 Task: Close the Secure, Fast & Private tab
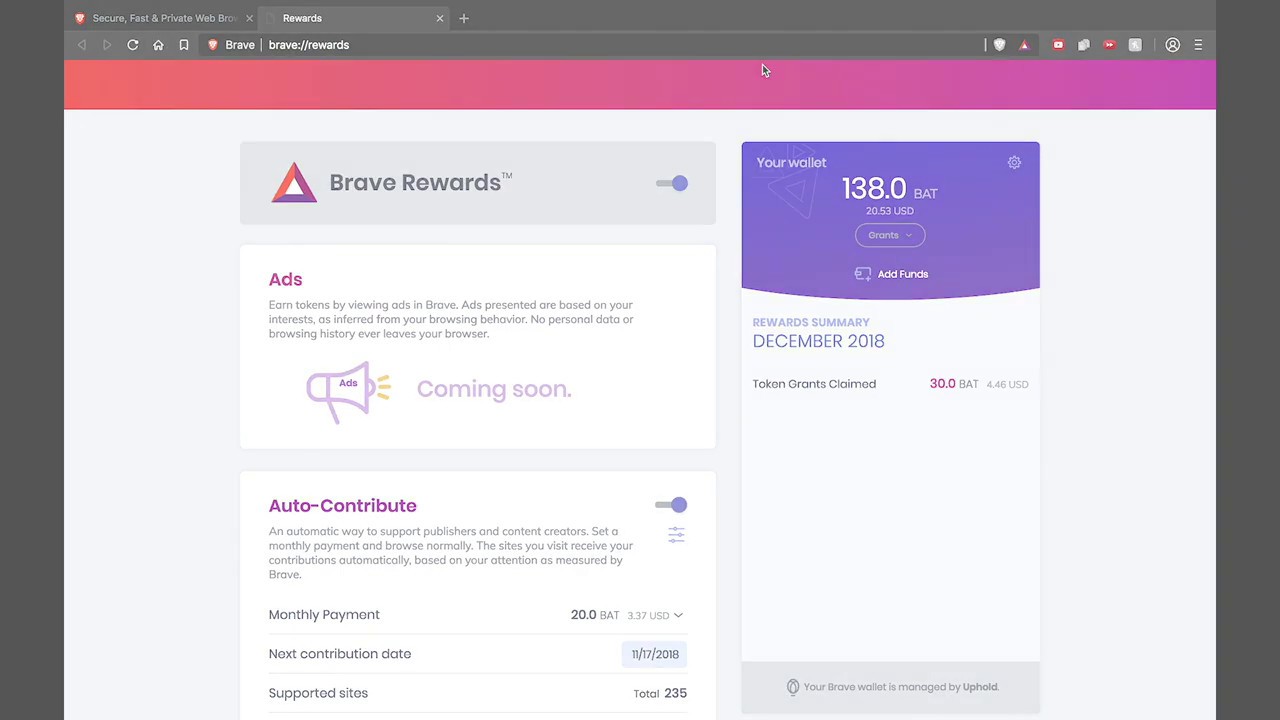pos(249,18)
